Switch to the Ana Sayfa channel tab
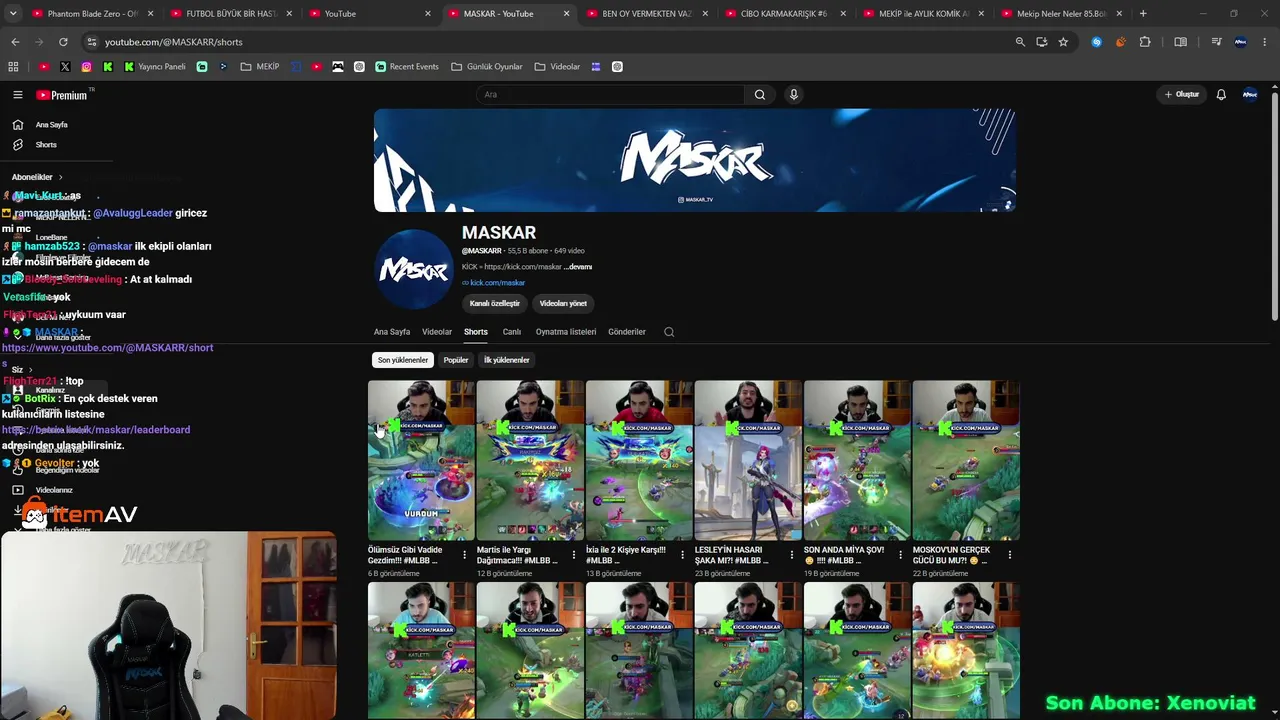Viewport: 1280px width, 720px height. [x=392, y=332]
